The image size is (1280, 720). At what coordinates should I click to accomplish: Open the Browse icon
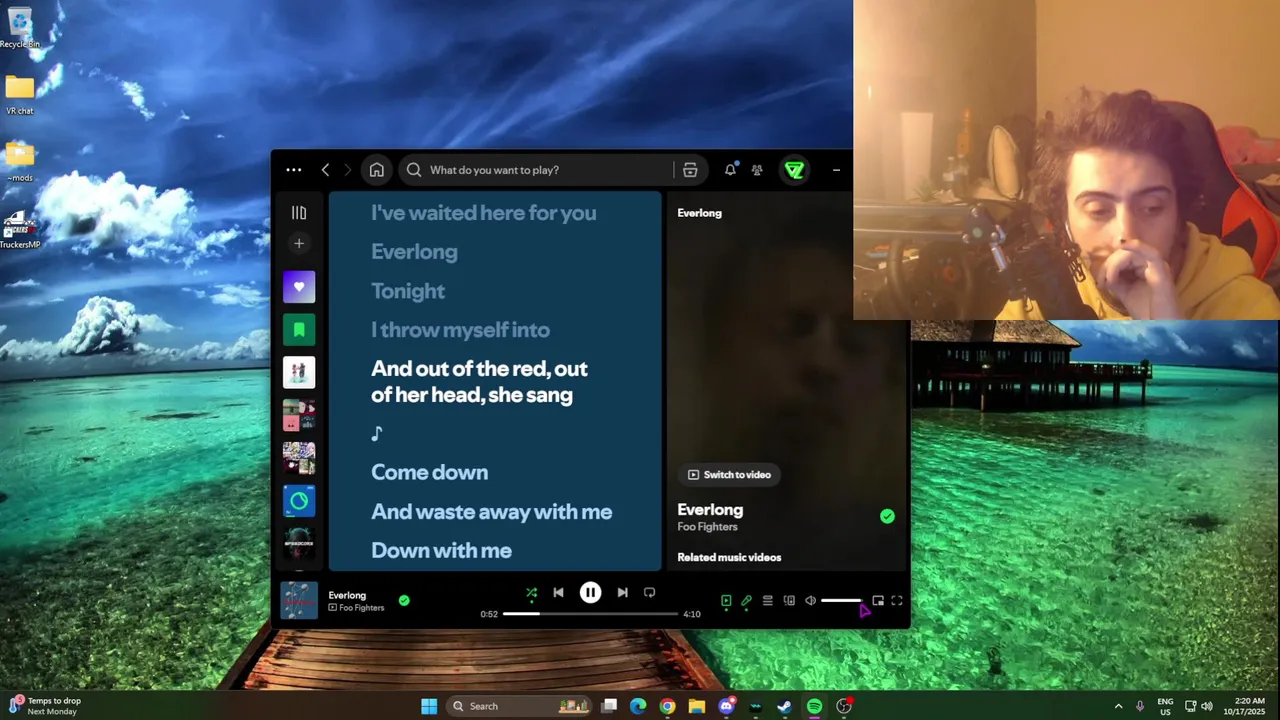[690, 170]
